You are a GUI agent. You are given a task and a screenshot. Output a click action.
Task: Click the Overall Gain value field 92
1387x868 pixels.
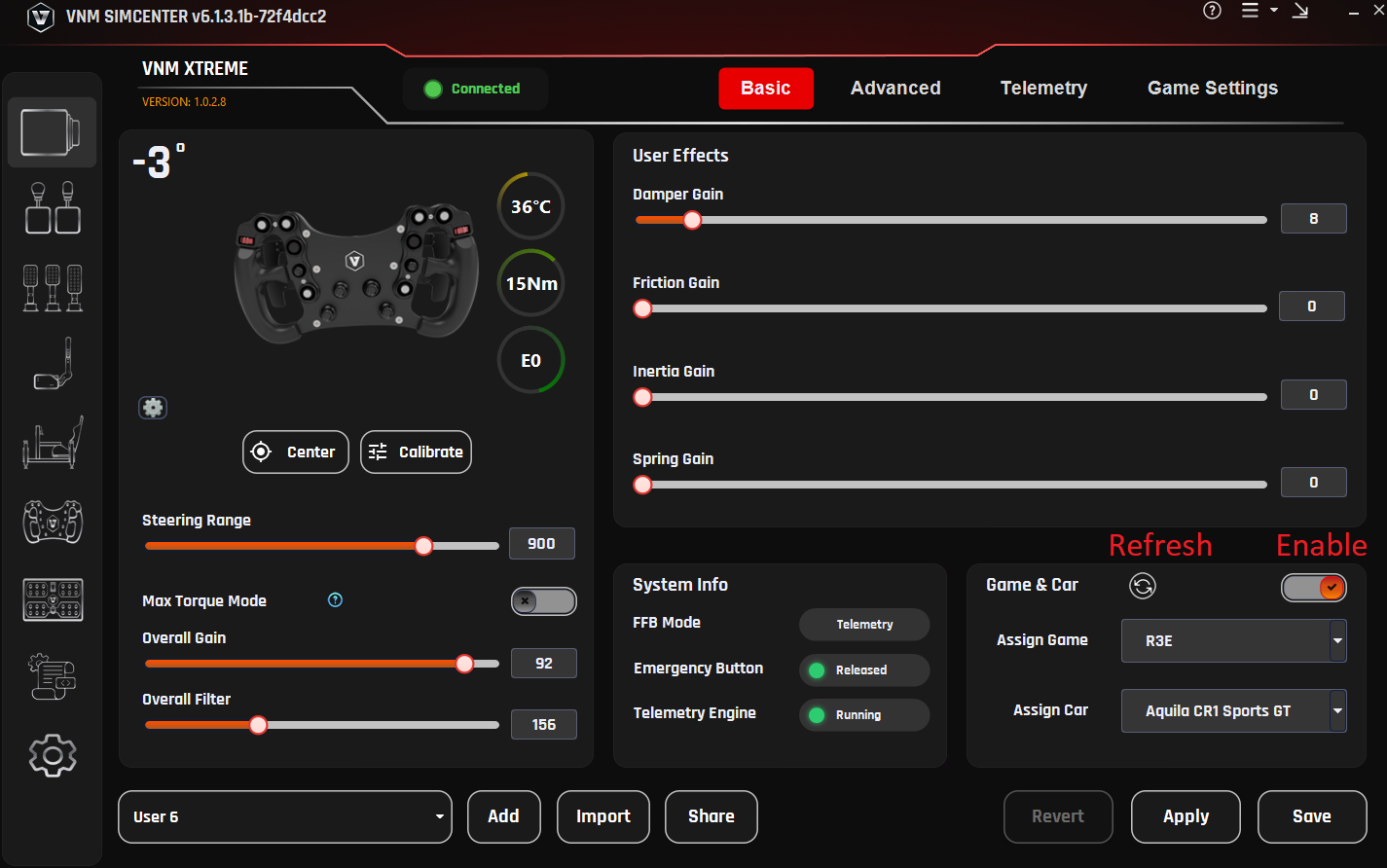point(544,664)
